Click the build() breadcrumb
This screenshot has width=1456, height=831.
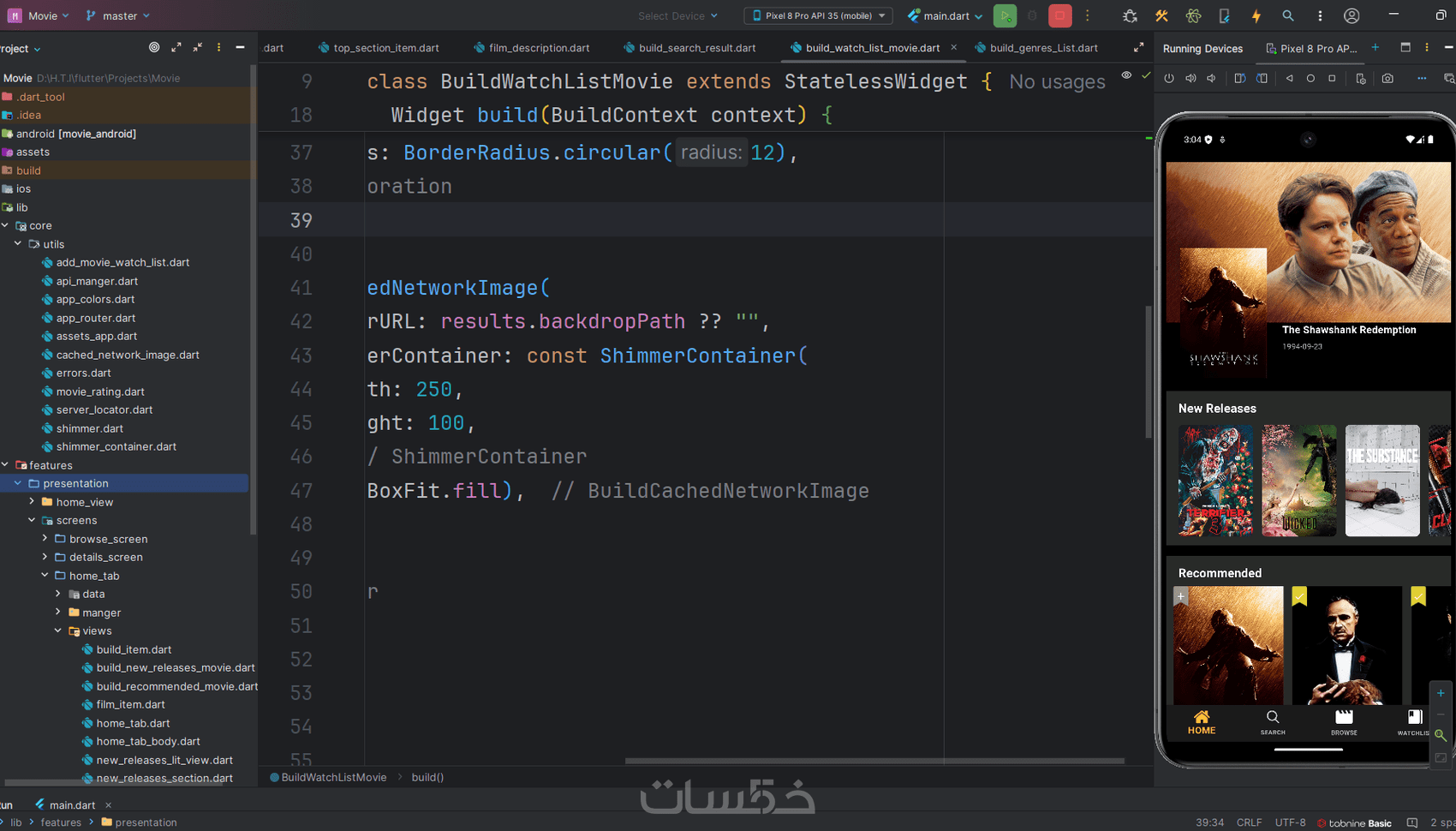pos(427,778)
